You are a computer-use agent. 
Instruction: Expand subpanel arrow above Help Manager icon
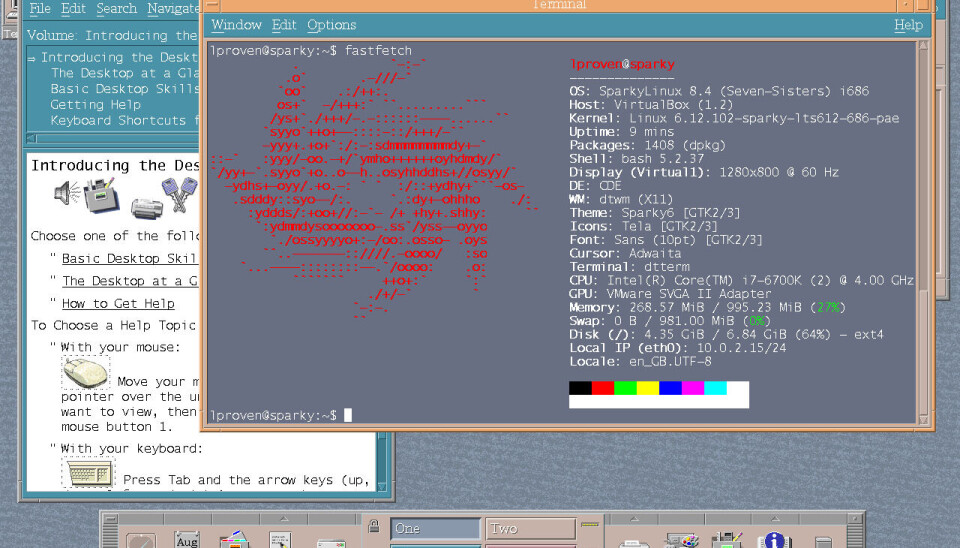(775, 519)
